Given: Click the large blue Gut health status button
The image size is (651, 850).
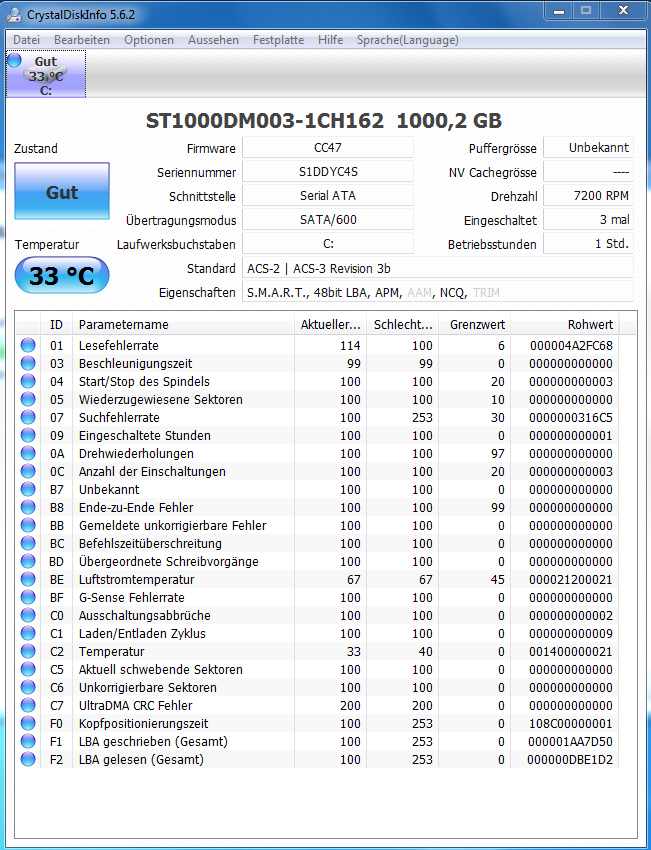Looking at the screenshot, I should (62, 191).
